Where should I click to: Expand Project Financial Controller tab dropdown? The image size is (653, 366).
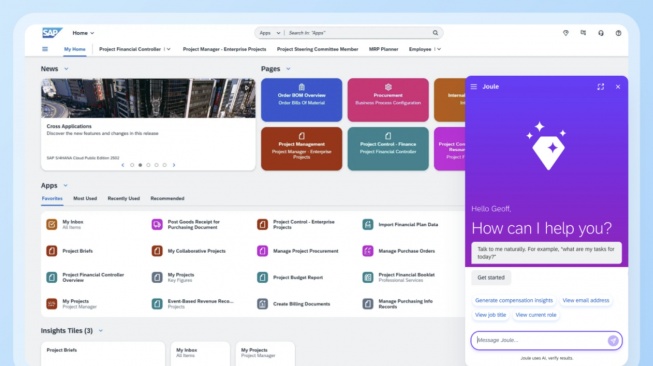168,49
